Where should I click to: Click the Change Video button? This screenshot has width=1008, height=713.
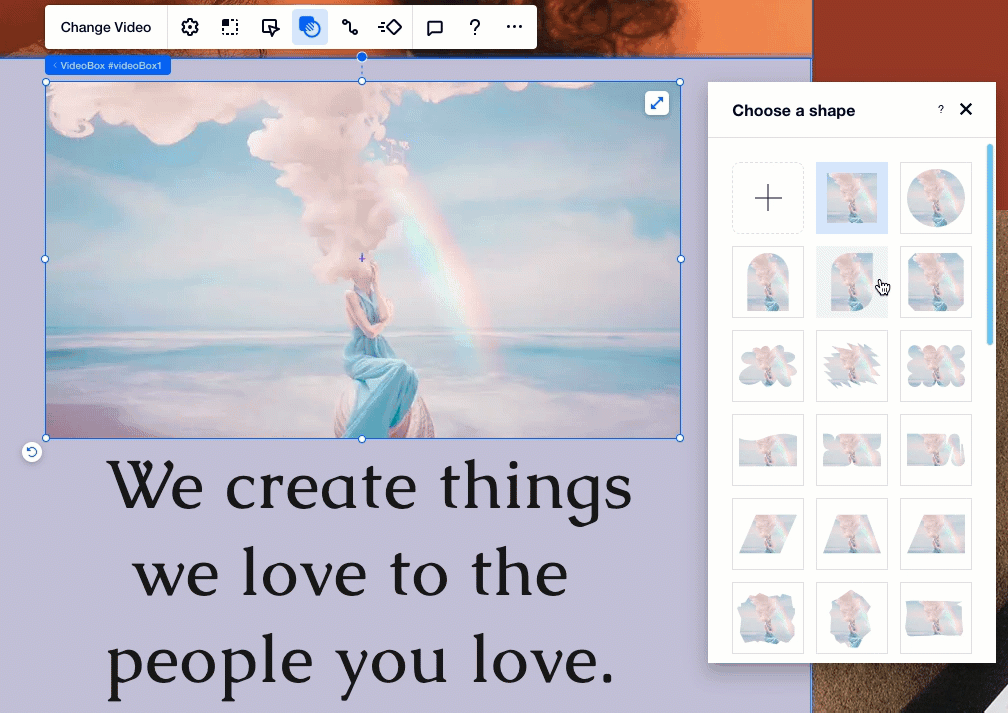(106, 27)
